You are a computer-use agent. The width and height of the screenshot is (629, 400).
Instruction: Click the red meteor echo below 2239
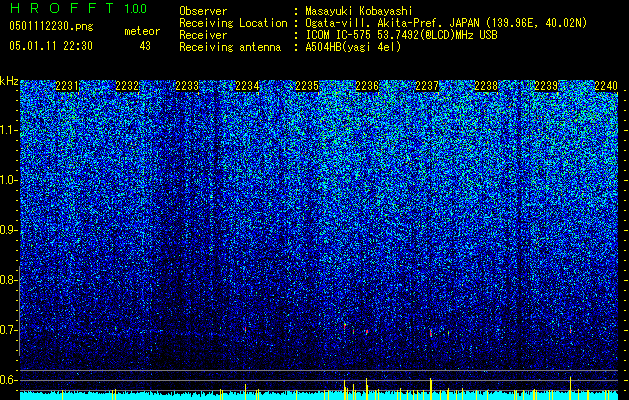tap(570, 331)
